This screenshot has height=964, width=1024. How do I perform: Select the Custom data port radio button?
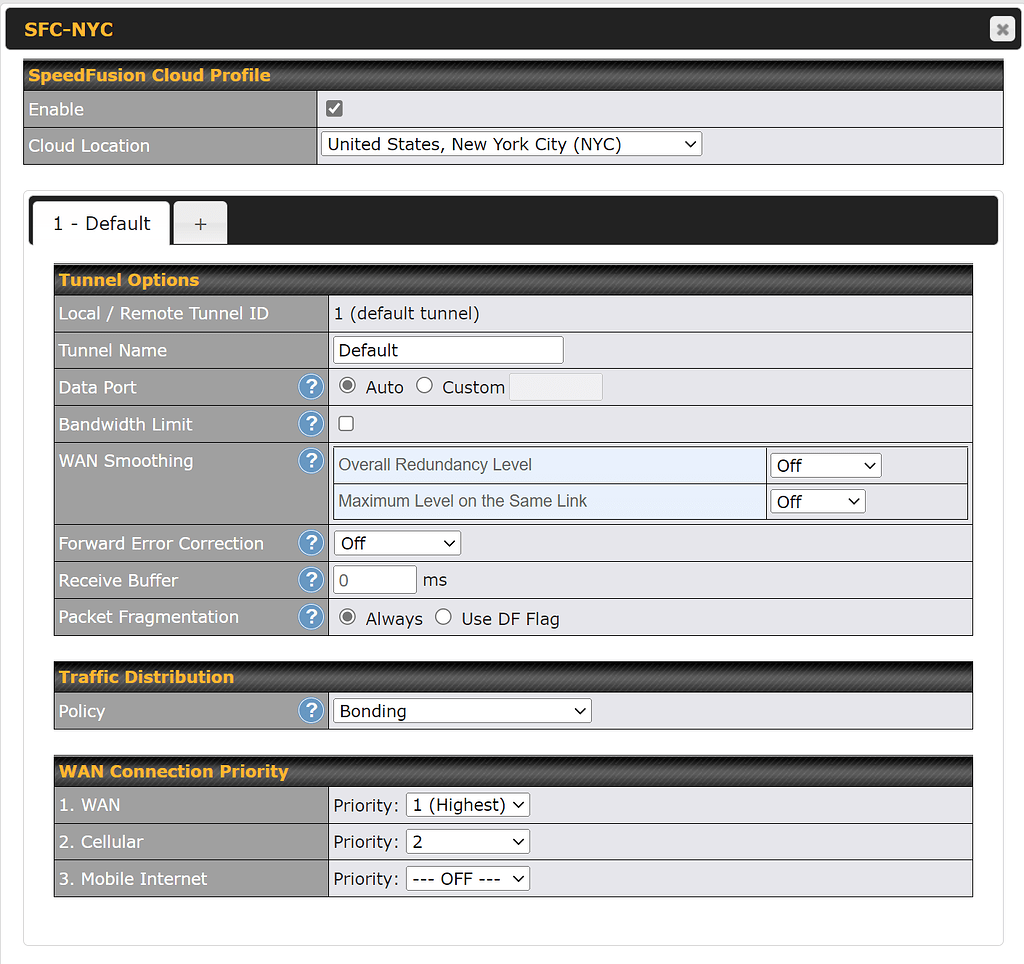(424, 386)
